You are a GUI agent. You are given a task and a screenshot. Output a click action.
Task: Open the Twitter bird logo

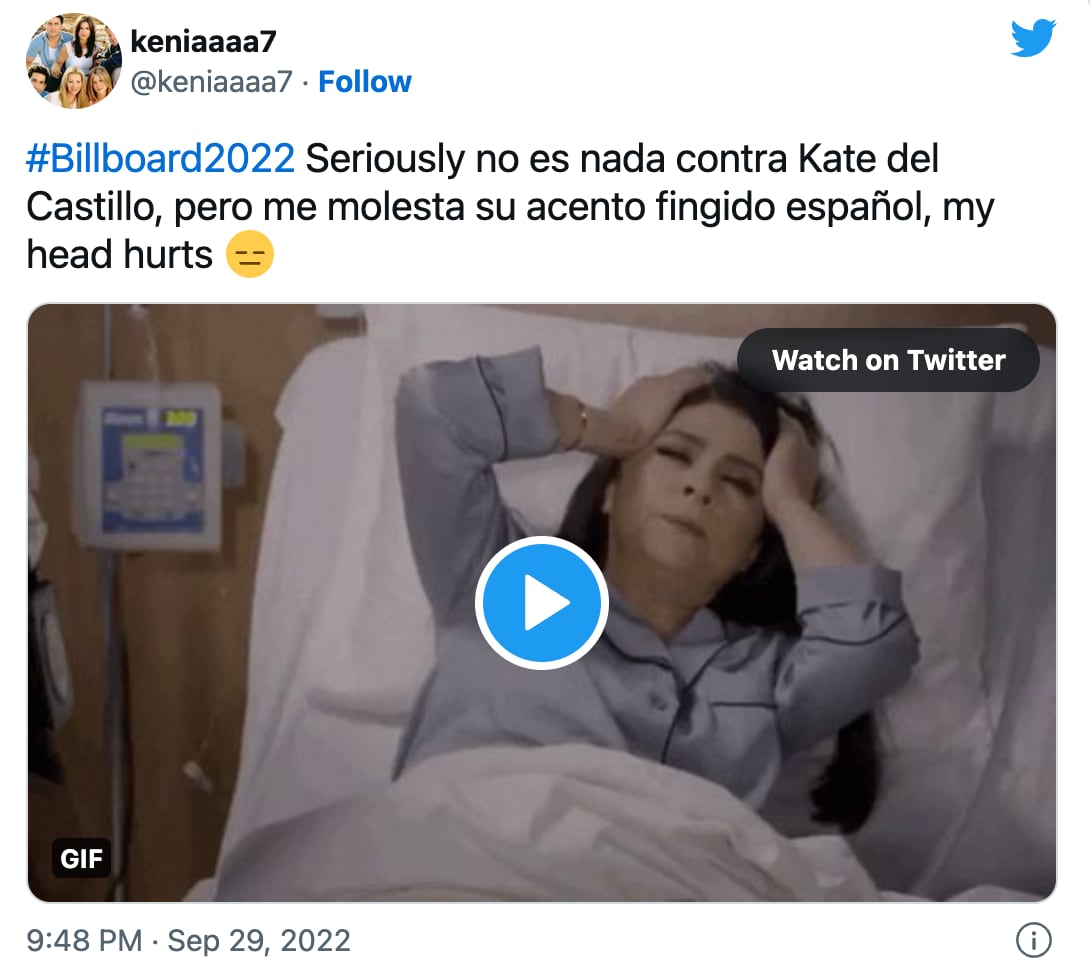point(1033,40)
